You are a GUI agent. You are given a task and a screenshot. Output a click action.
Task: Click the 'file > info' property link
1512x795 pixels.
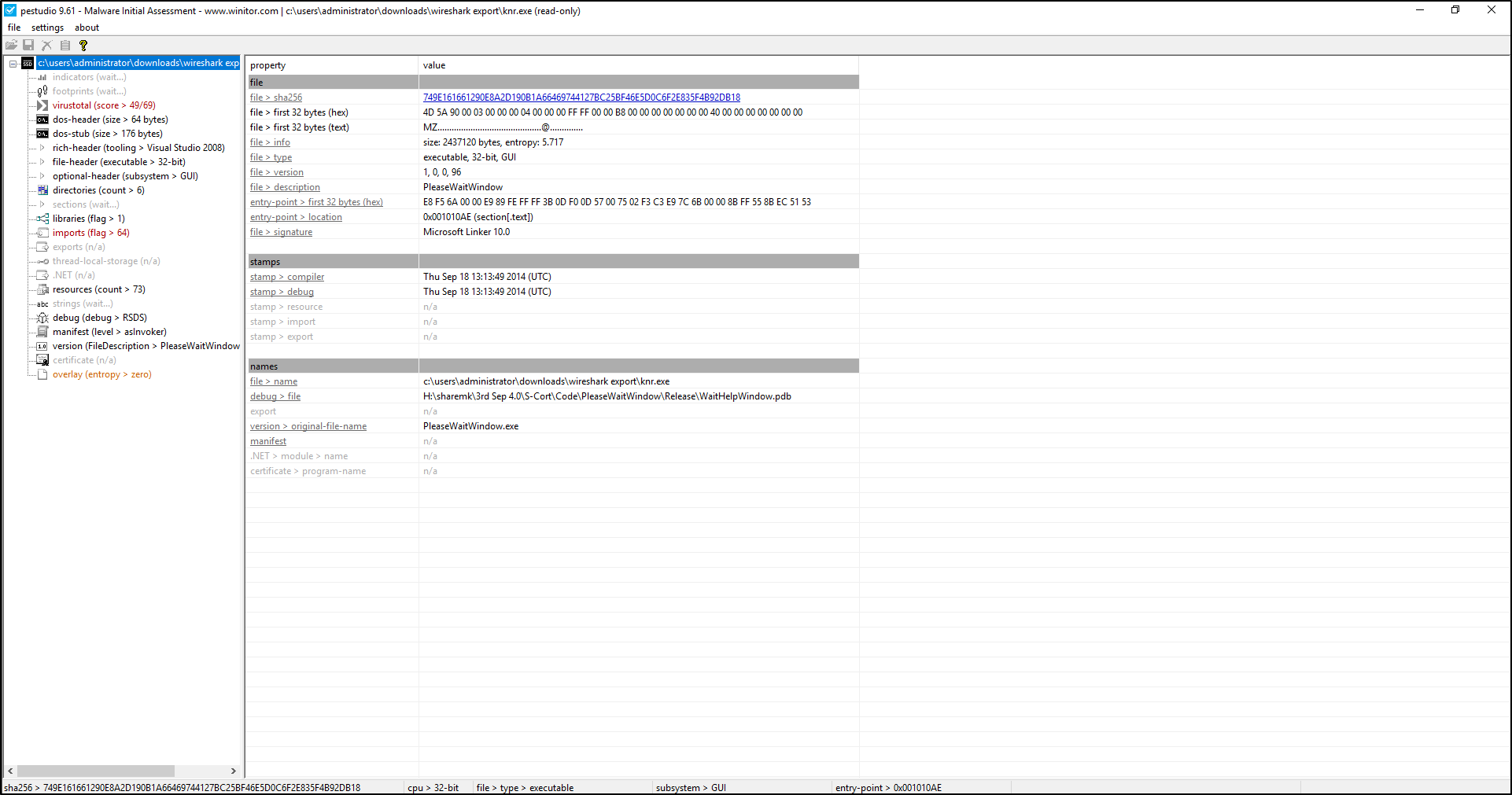click(x=270, y=142)
